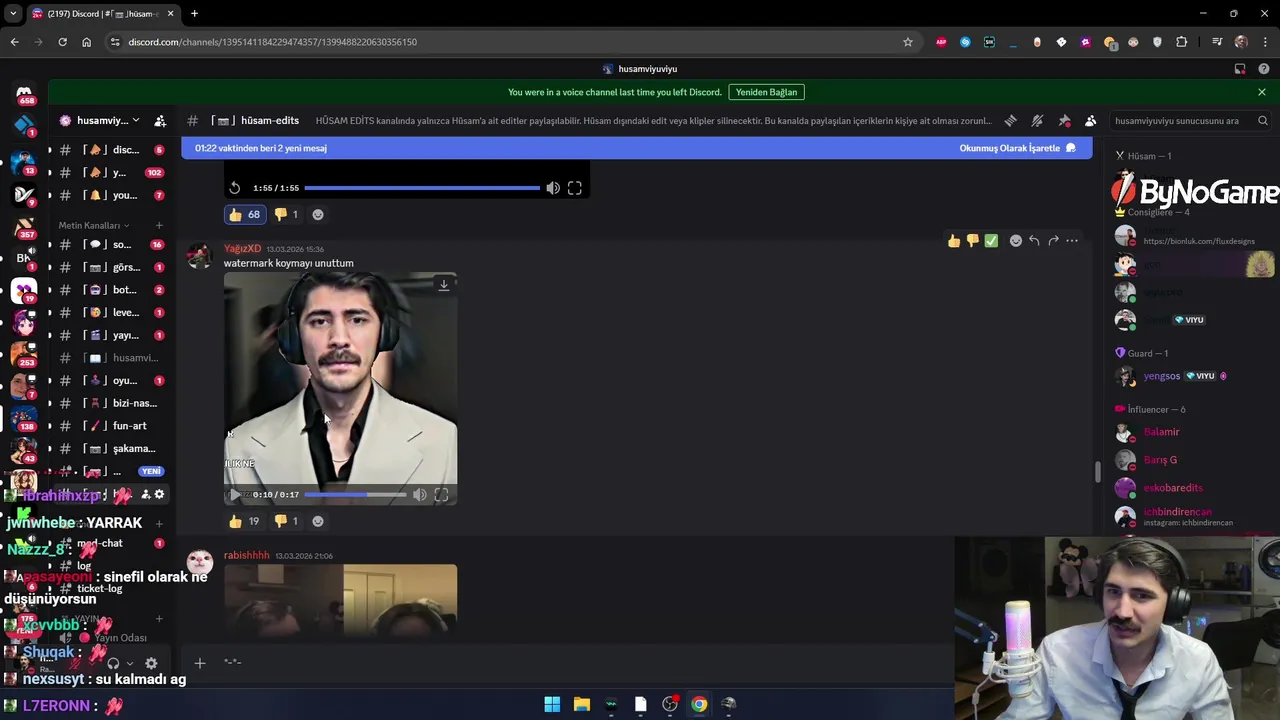Click invite people icon beside server name
Viewport: 1280px width, 720px height.
coord(160,121)
